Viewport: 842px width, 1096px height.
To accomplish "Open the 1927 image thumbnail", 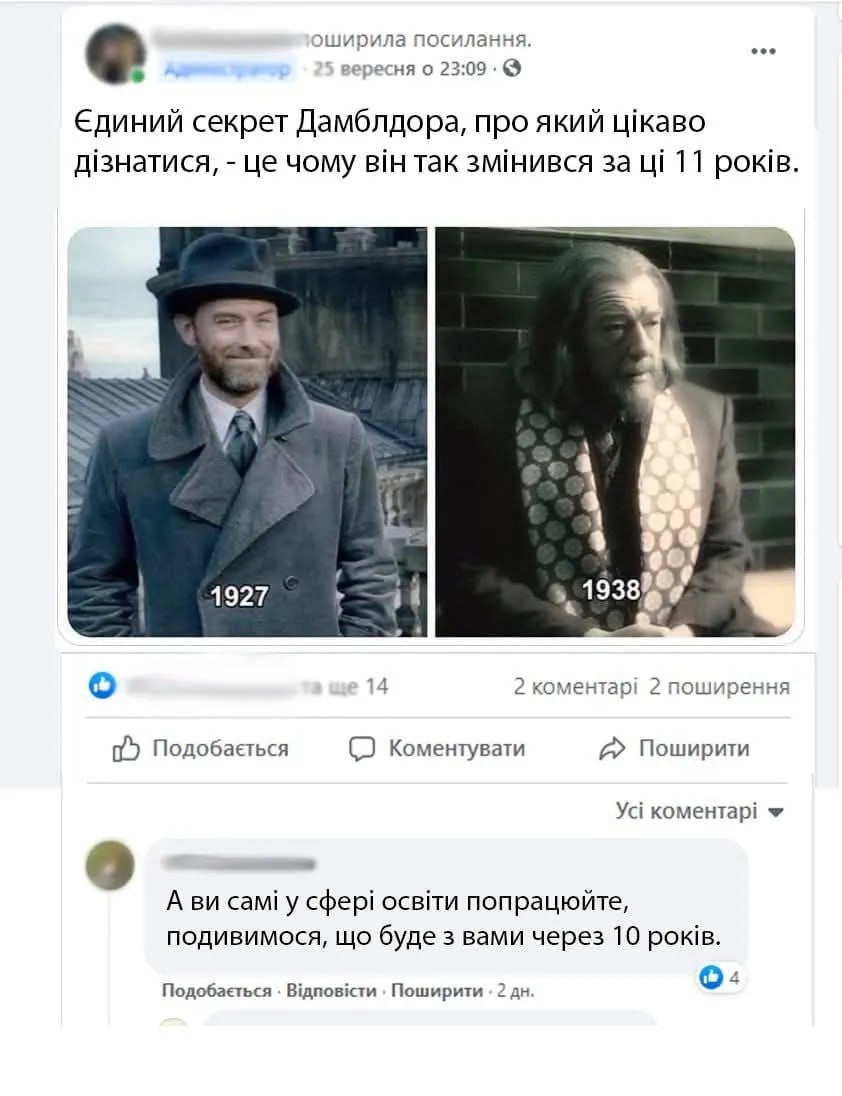I will [247, 432].
